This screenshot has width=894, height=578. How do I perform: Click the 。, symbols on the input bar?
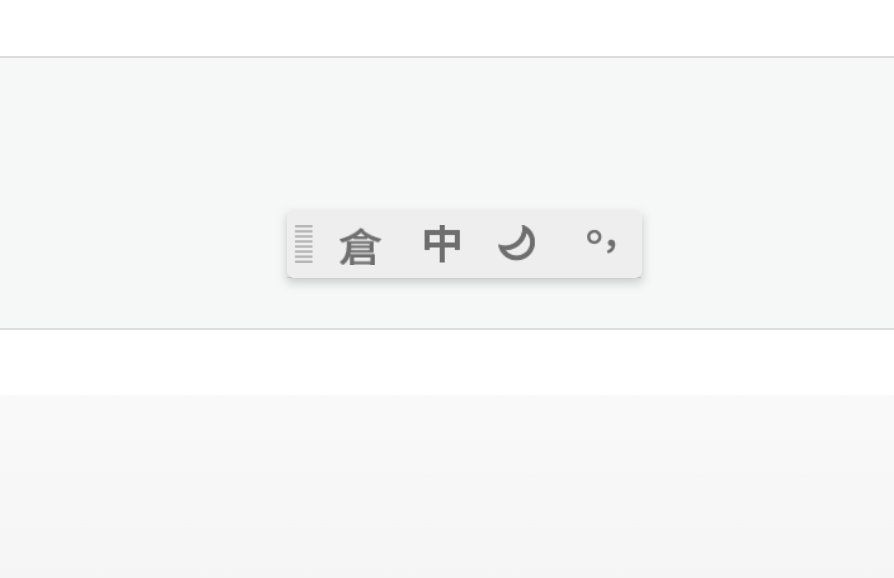(x=601, y=241)
